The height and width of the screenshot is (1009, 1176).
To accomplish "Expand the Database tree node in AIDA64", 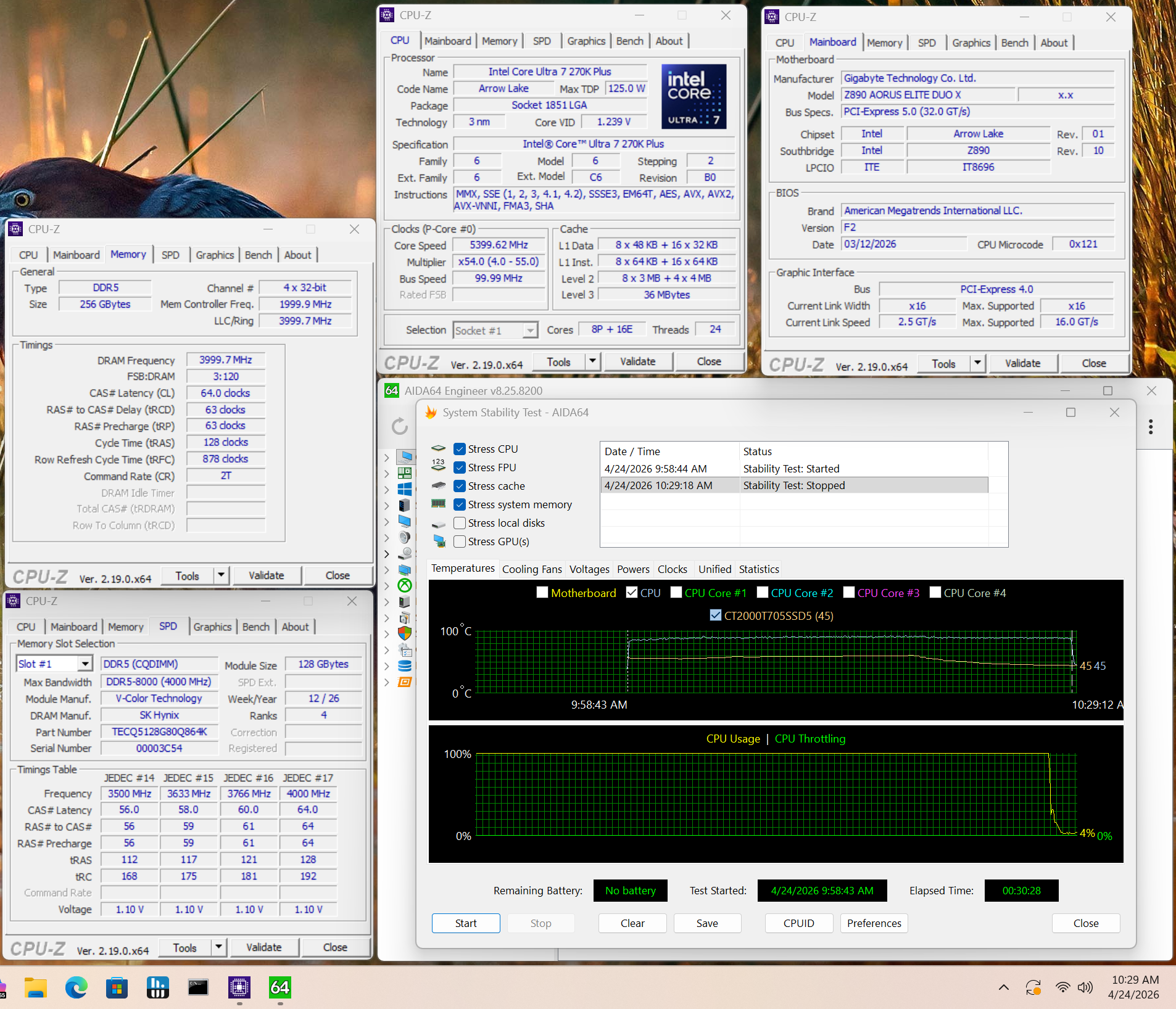I will click(387, 665).
